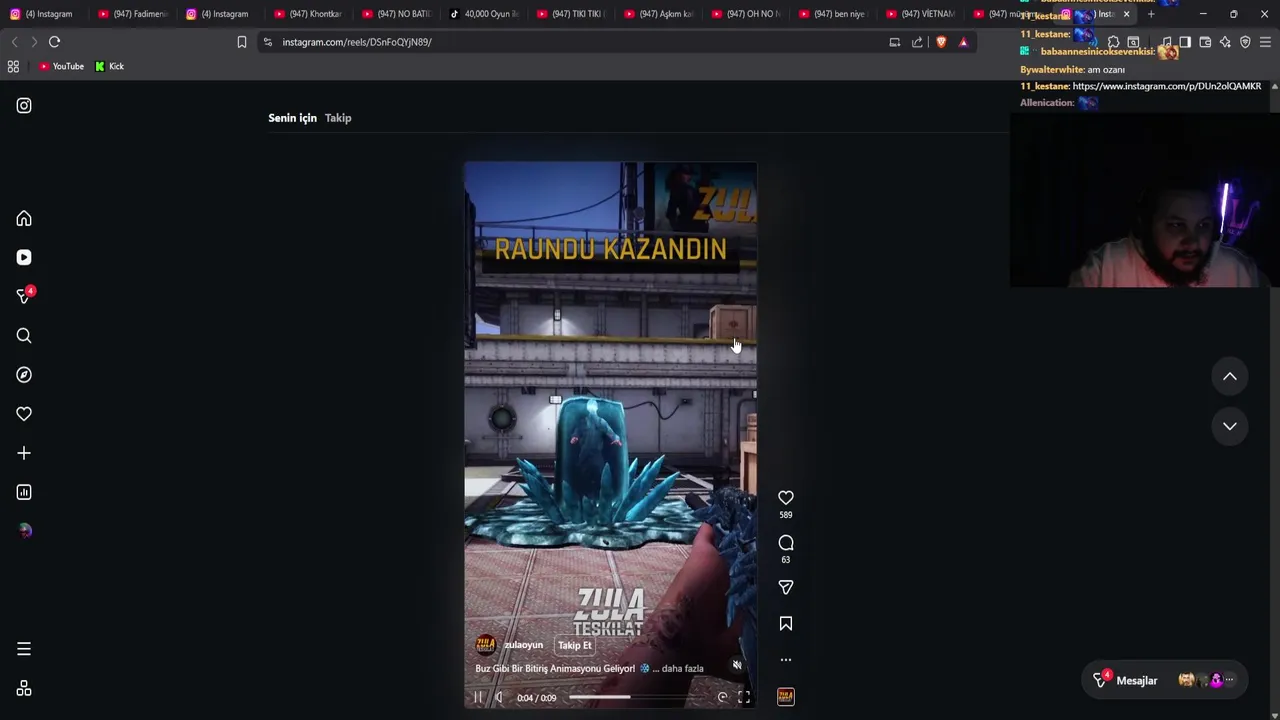This screenshot has width=1280, height=720.
Task: Open zulaoyun avatar on the reel
Action: [x=486, y=645]
